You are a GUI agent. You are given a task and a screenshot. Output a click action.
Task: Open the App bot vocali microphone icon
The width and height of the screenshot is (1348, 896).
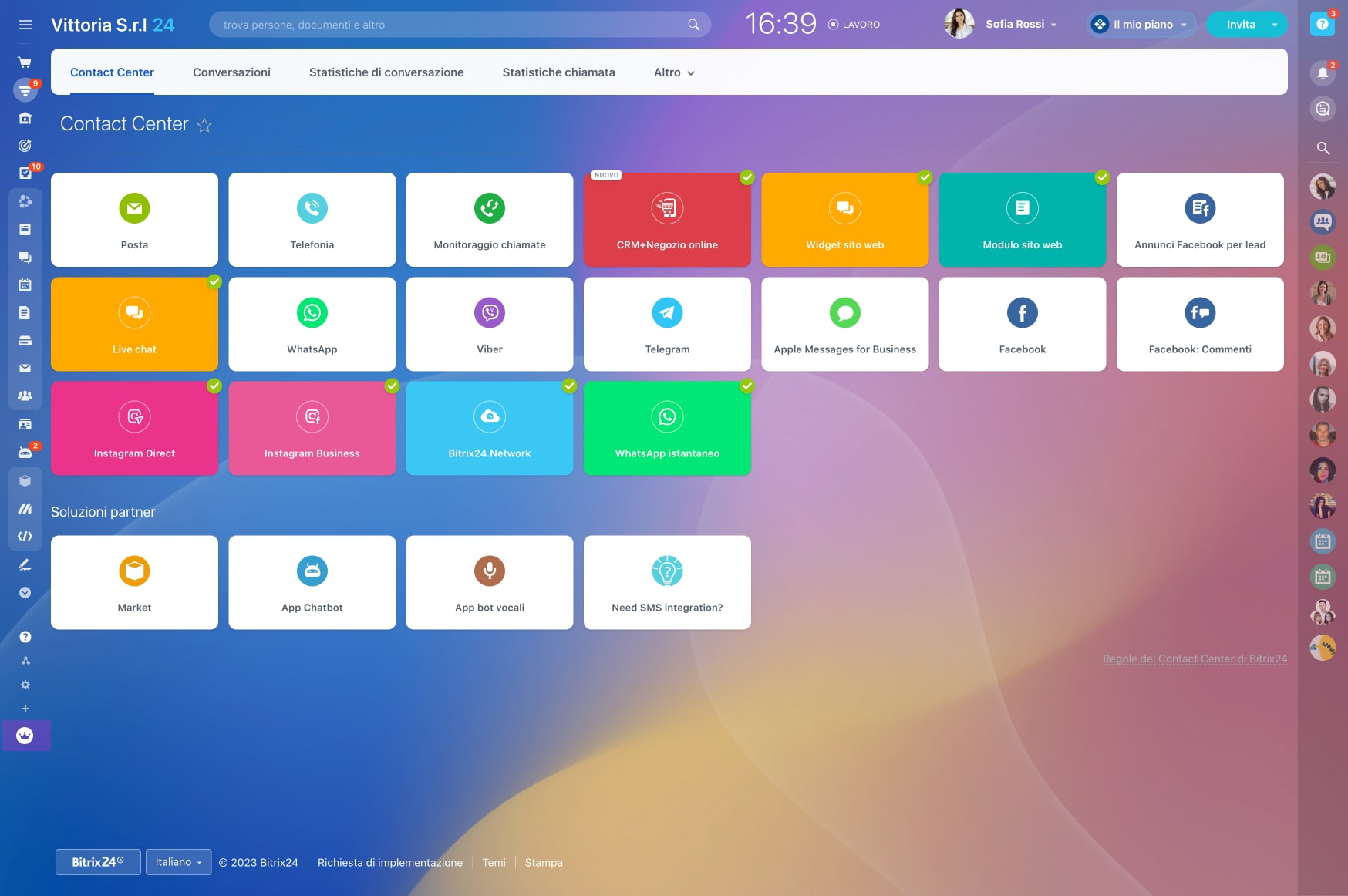[490, 571]
